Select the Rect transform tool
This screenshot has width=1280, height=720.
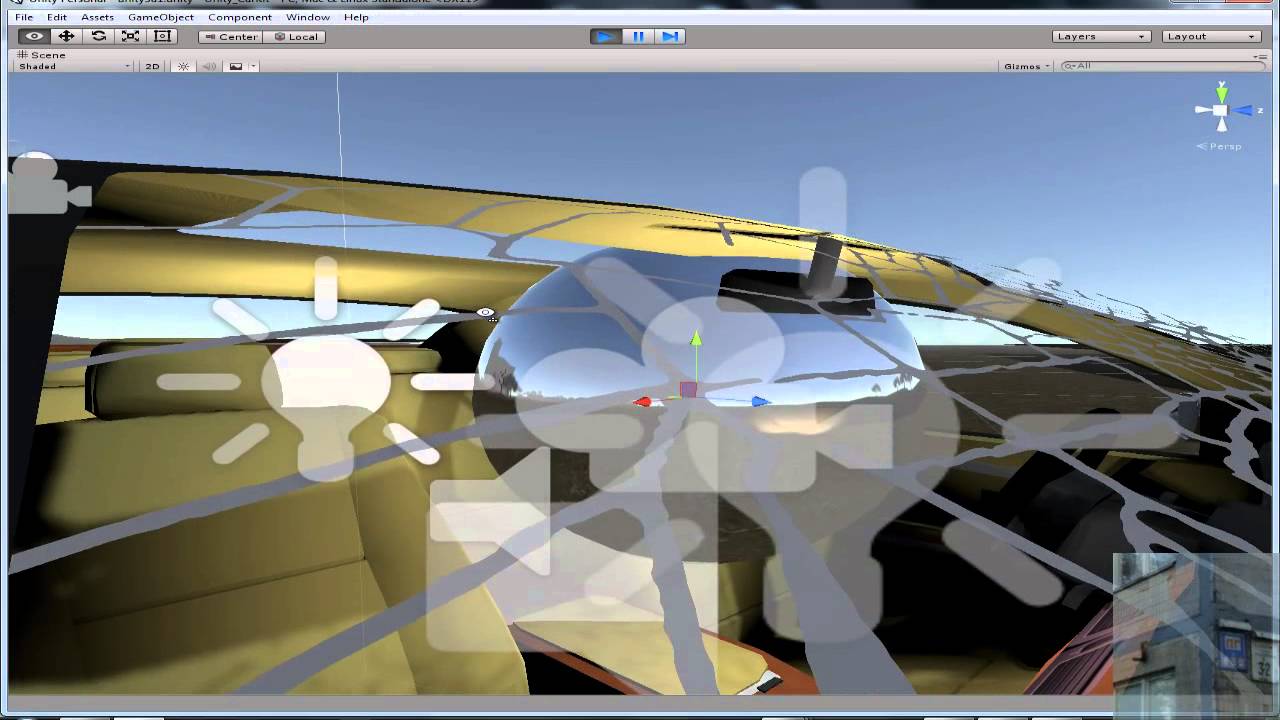tap(162, 36)
